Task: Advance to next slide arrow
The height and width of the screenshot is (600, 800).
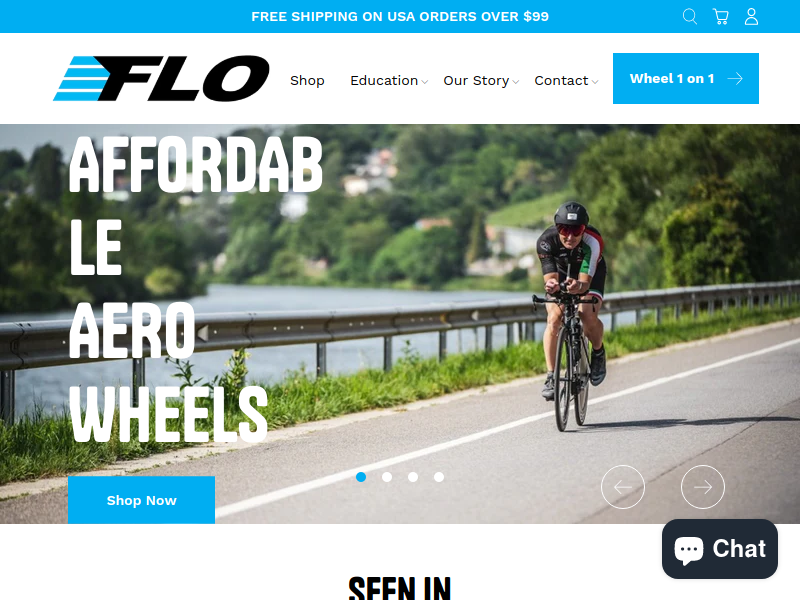Action: pyautogui.click(x=703, y=487)
